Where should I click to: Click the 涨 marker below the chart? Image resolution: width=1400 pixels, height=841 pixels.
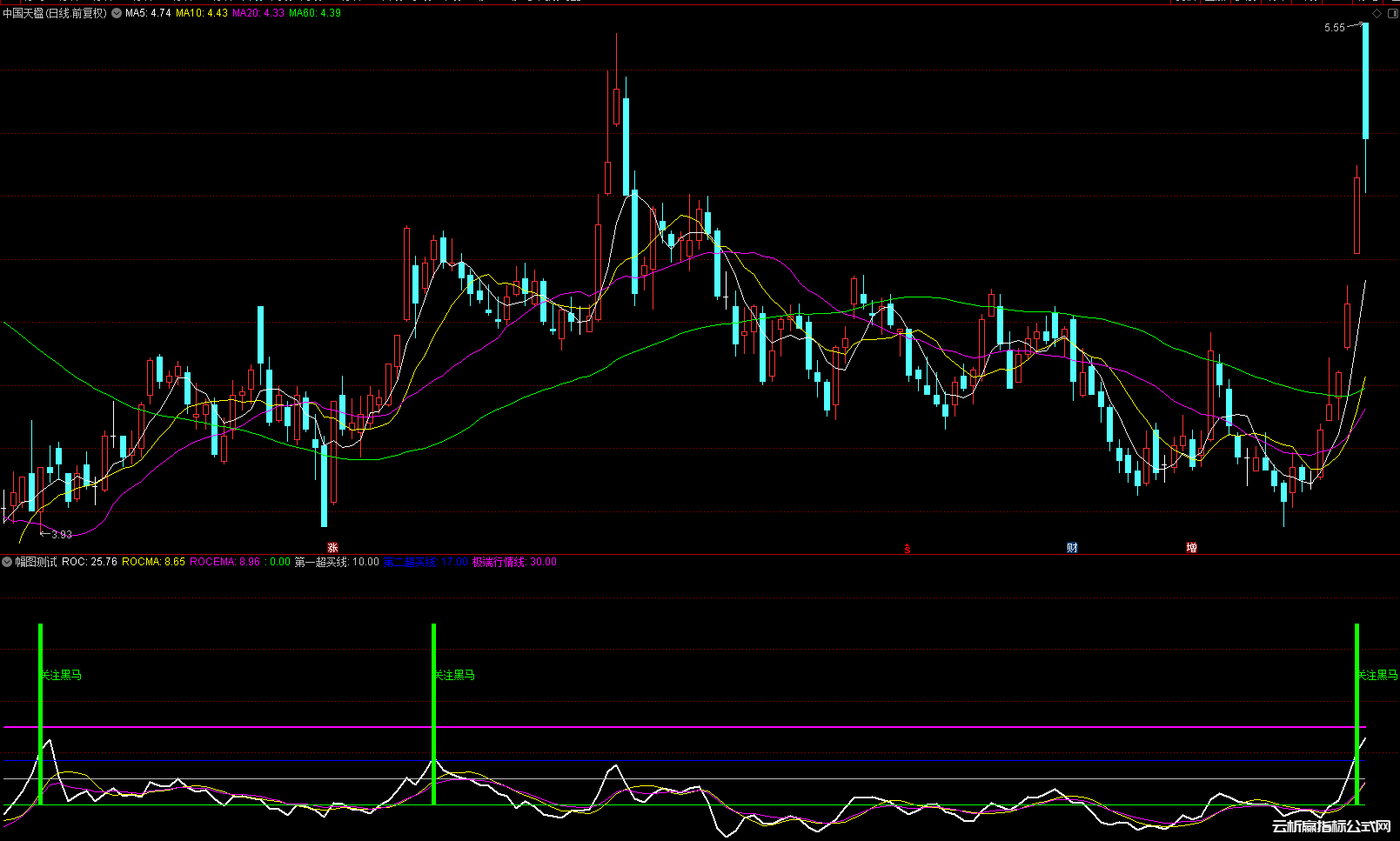pos(332,548)
